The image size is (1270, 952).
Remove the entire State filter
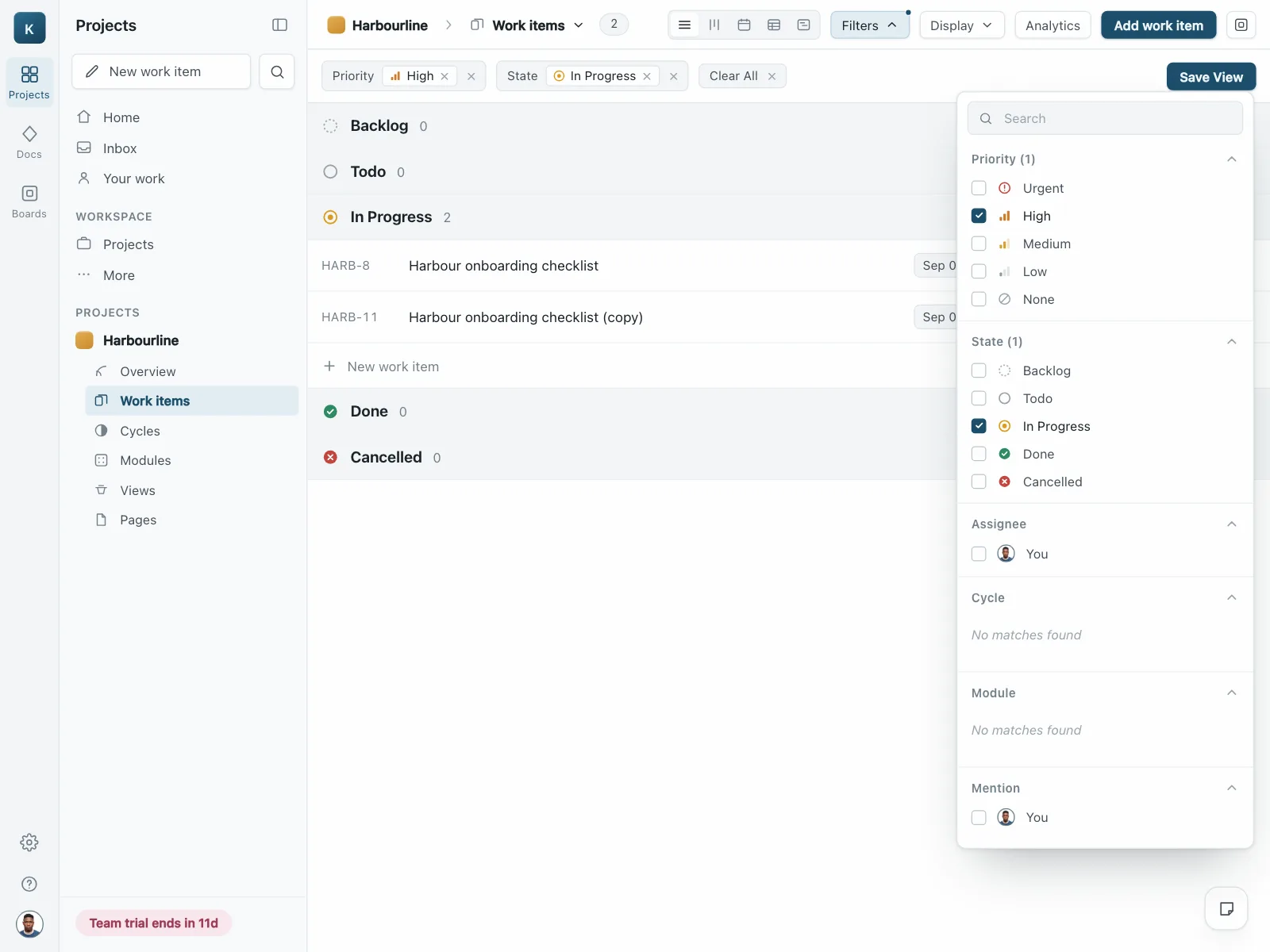[674, 76]
